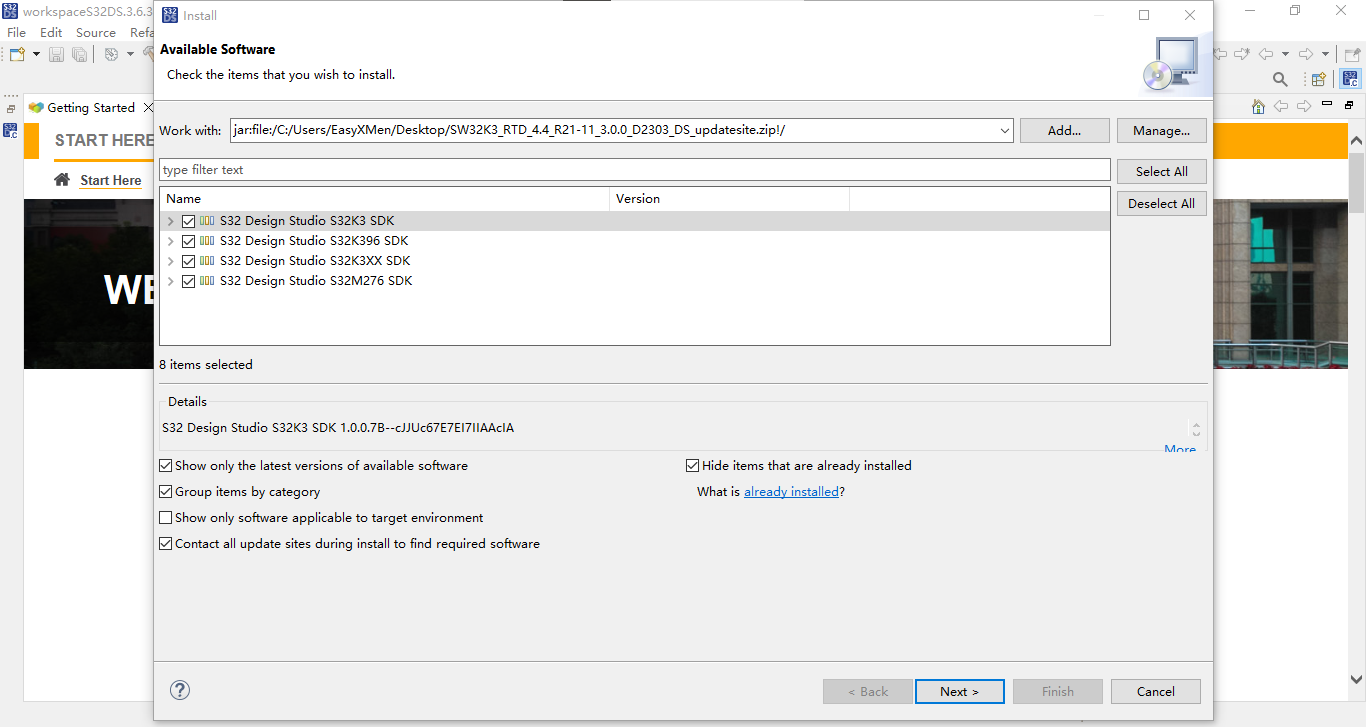The image size is (1366, 727).
Task: Open the Start Here link
Action: [x=111, y=181]
